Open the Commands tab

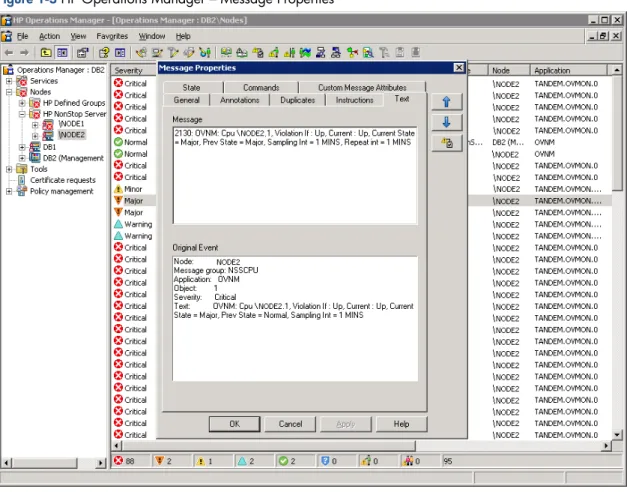tap(261, 87)
